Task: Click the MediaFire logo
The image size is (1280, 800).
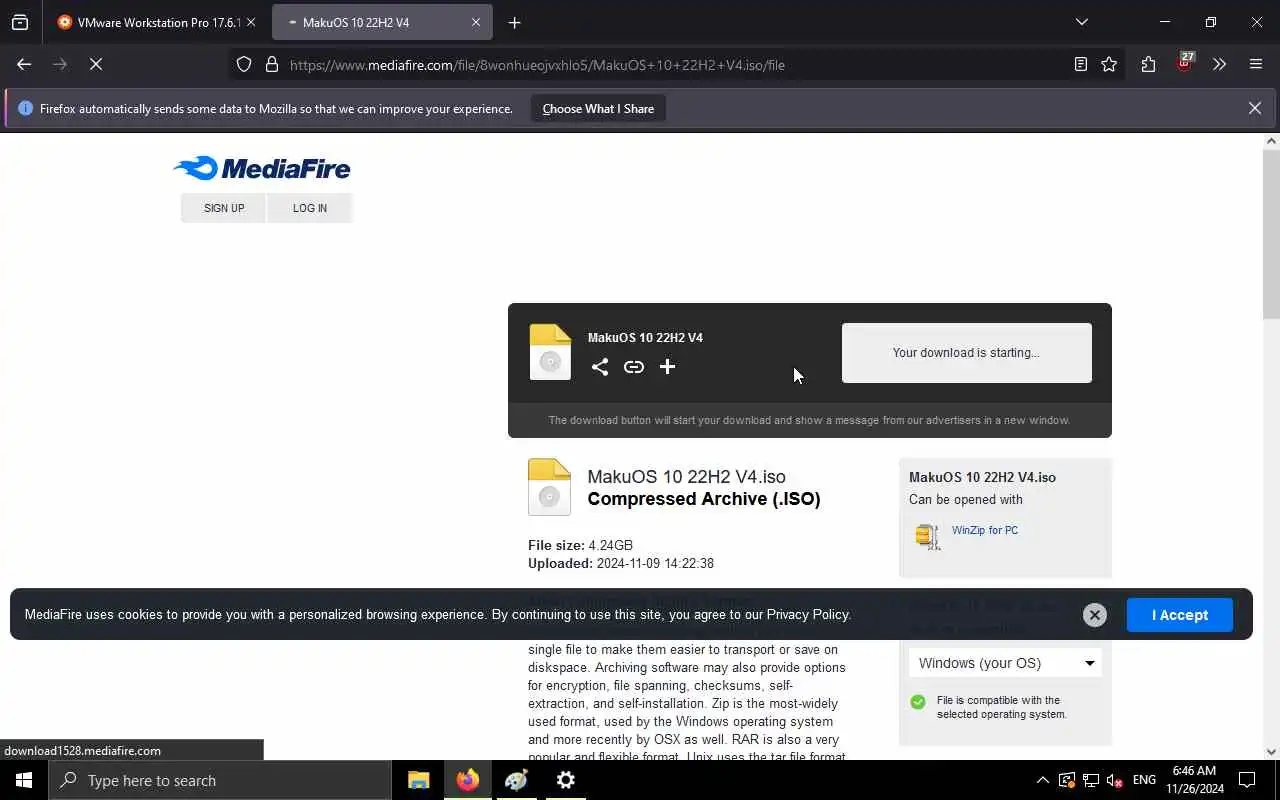Action: click(x=262, y=168)
